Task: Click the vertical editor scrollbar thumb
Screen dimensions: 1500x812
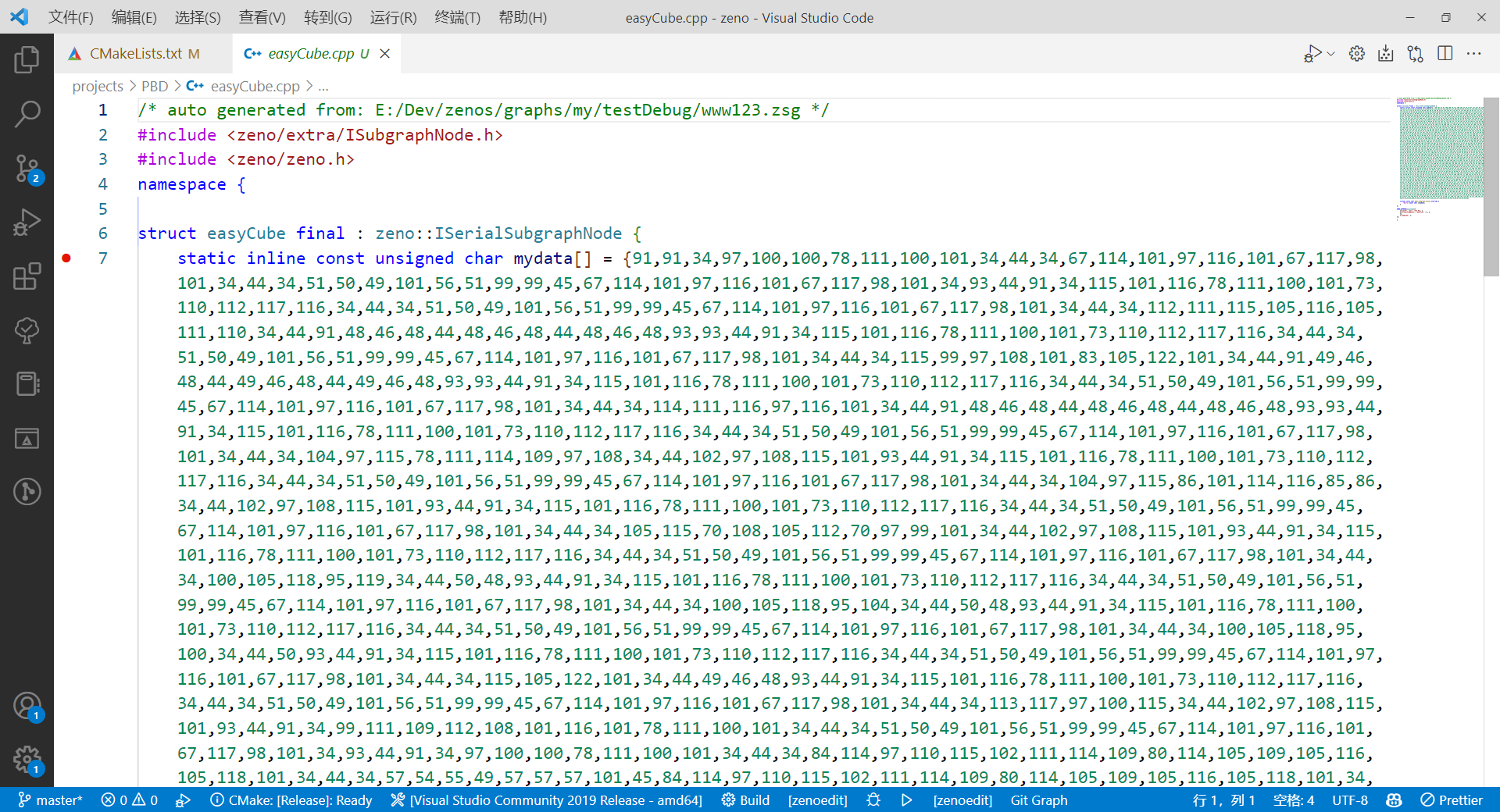Action: [1491, 187]
